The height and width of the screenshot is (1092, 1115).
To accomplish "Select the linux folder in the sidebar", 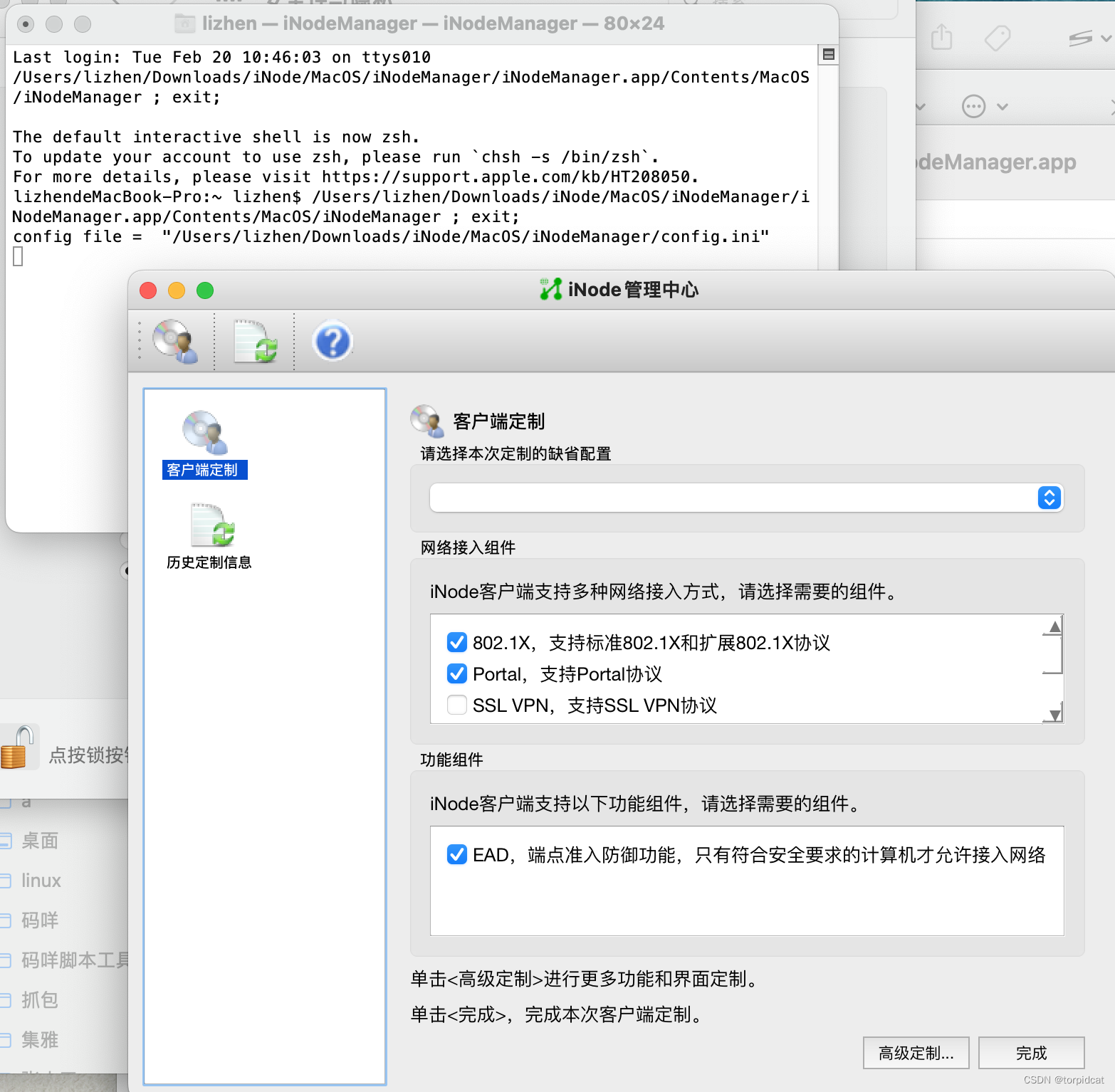I will tap(41, 881).
